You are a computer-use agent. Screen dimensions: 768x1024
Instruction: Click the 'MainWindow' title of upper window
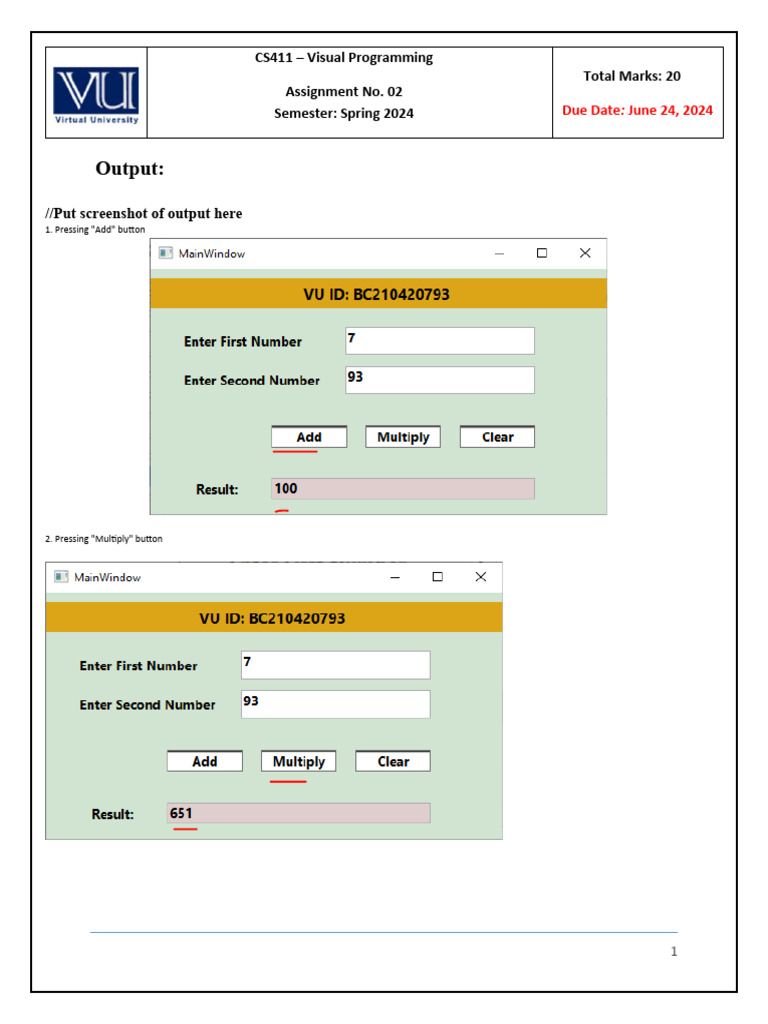[x=212, y=253]
